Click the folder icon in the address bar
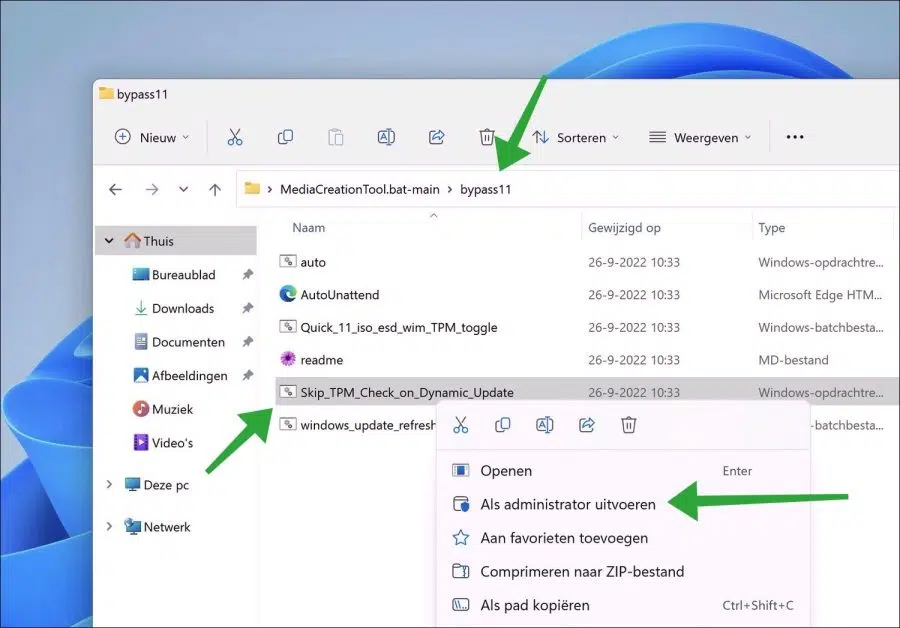 point(252,188)
